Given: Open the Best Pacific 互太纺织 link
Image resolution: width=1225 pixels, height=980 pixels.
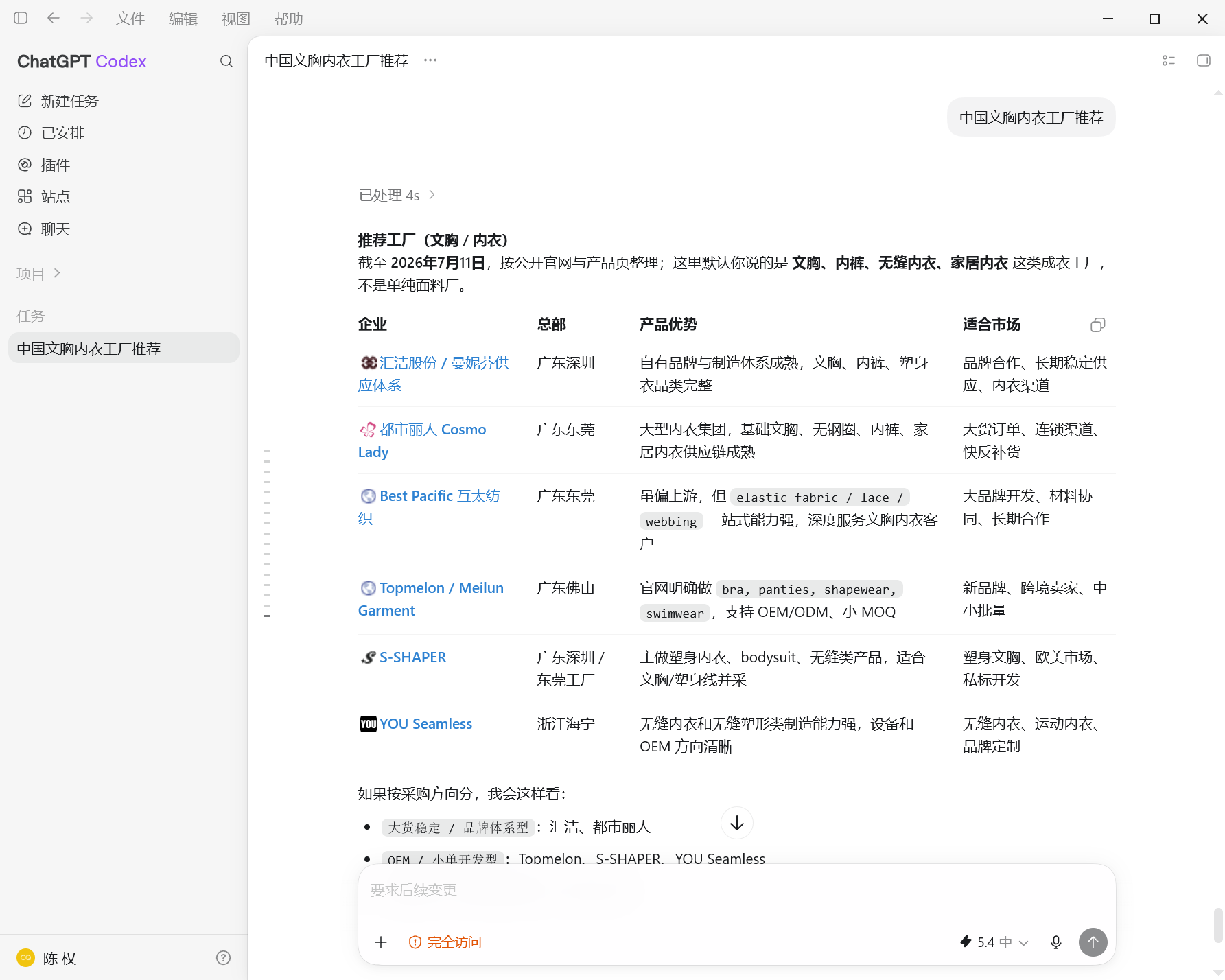Looking at the screenshot, I should pyautogui.click(x=429, y=507).
